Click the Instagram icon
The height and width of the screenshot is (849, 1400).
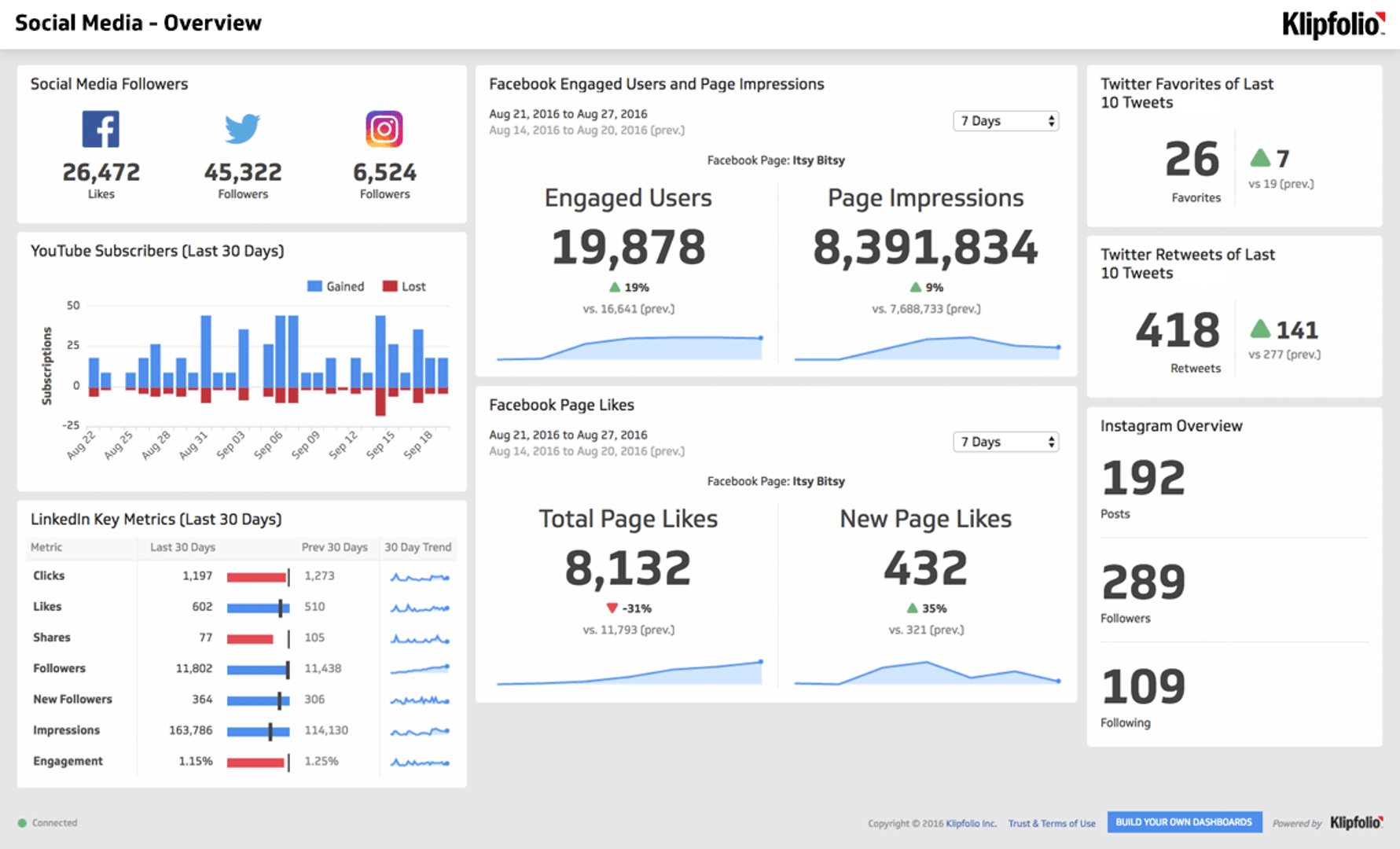pos(384,128)
